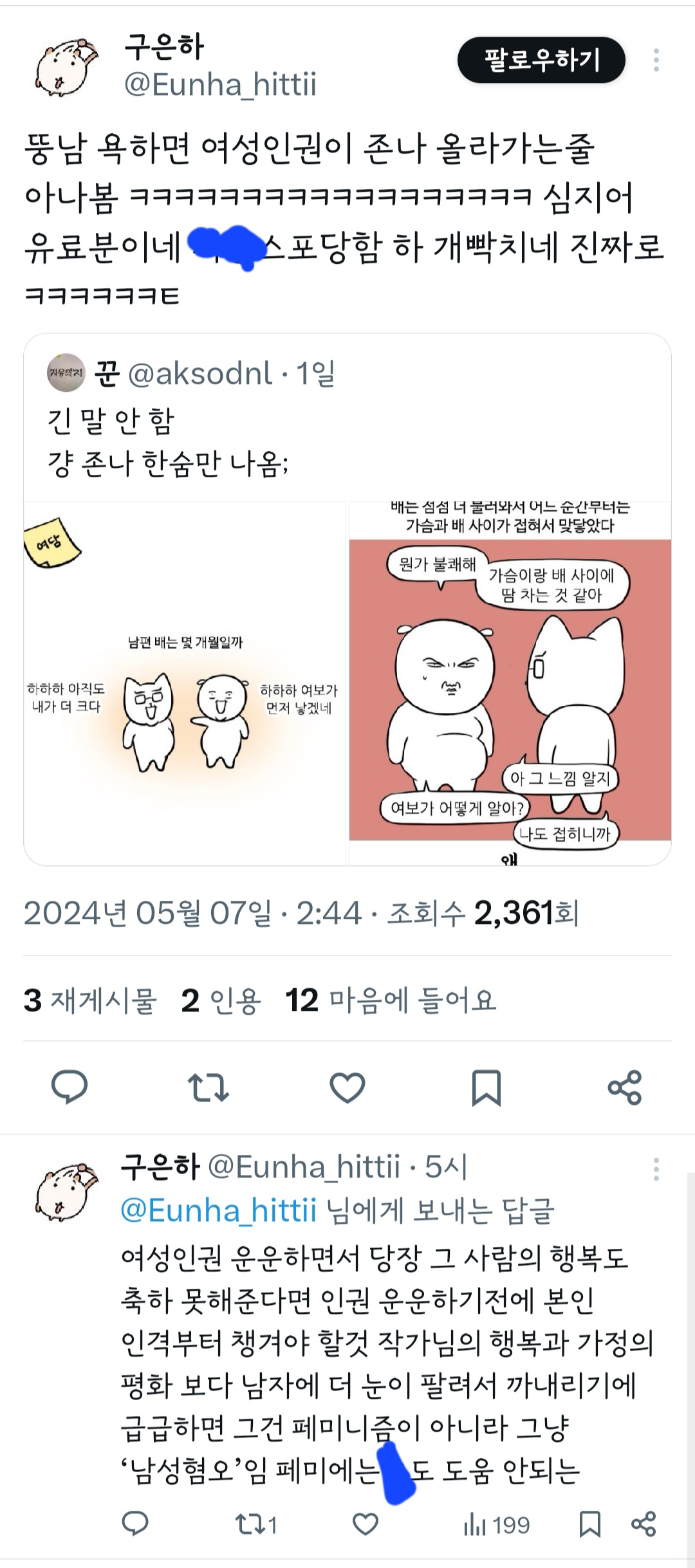Screen dimensions: 695x1568
Task: Open the right pink comic image thumbnail
Action: [x=510, y=683]
